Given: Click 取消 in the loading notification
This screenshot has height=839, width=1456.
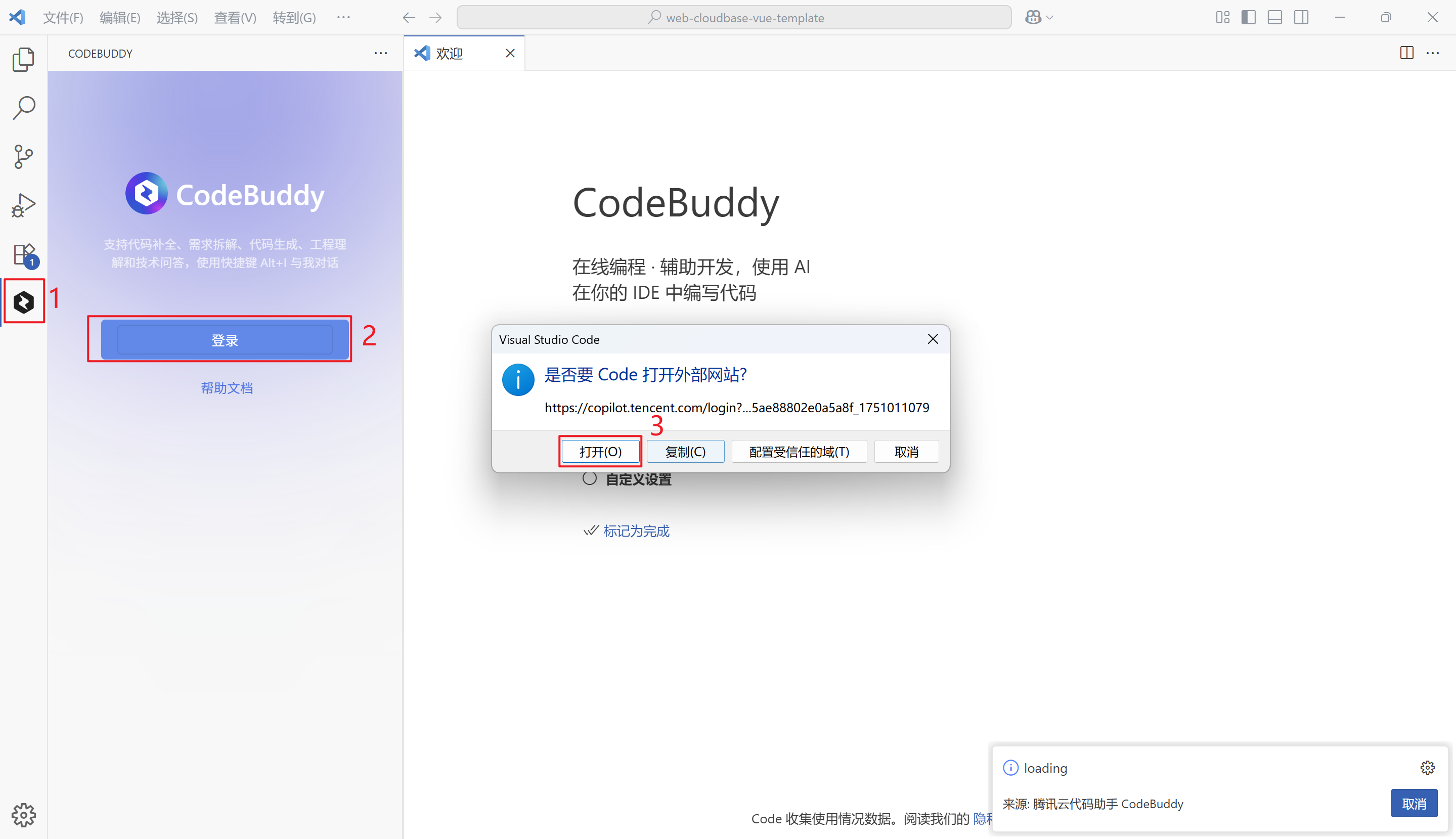Looking at the screenshot, I should (1414, 803).
